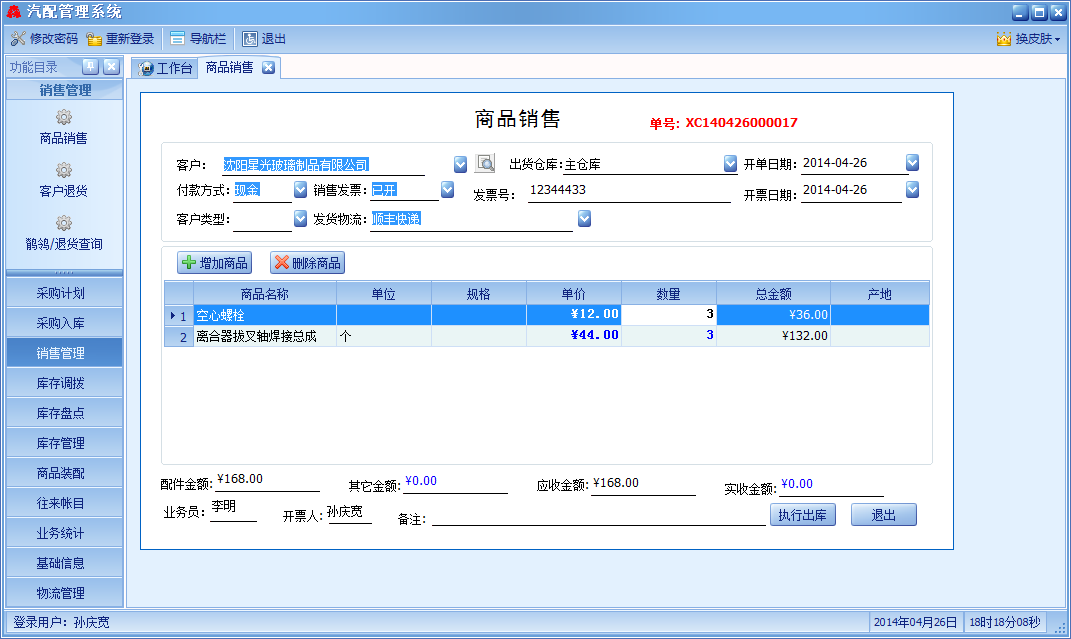
Task: Click the 增加商品 add product button
Action: click(x=214, y=263)
